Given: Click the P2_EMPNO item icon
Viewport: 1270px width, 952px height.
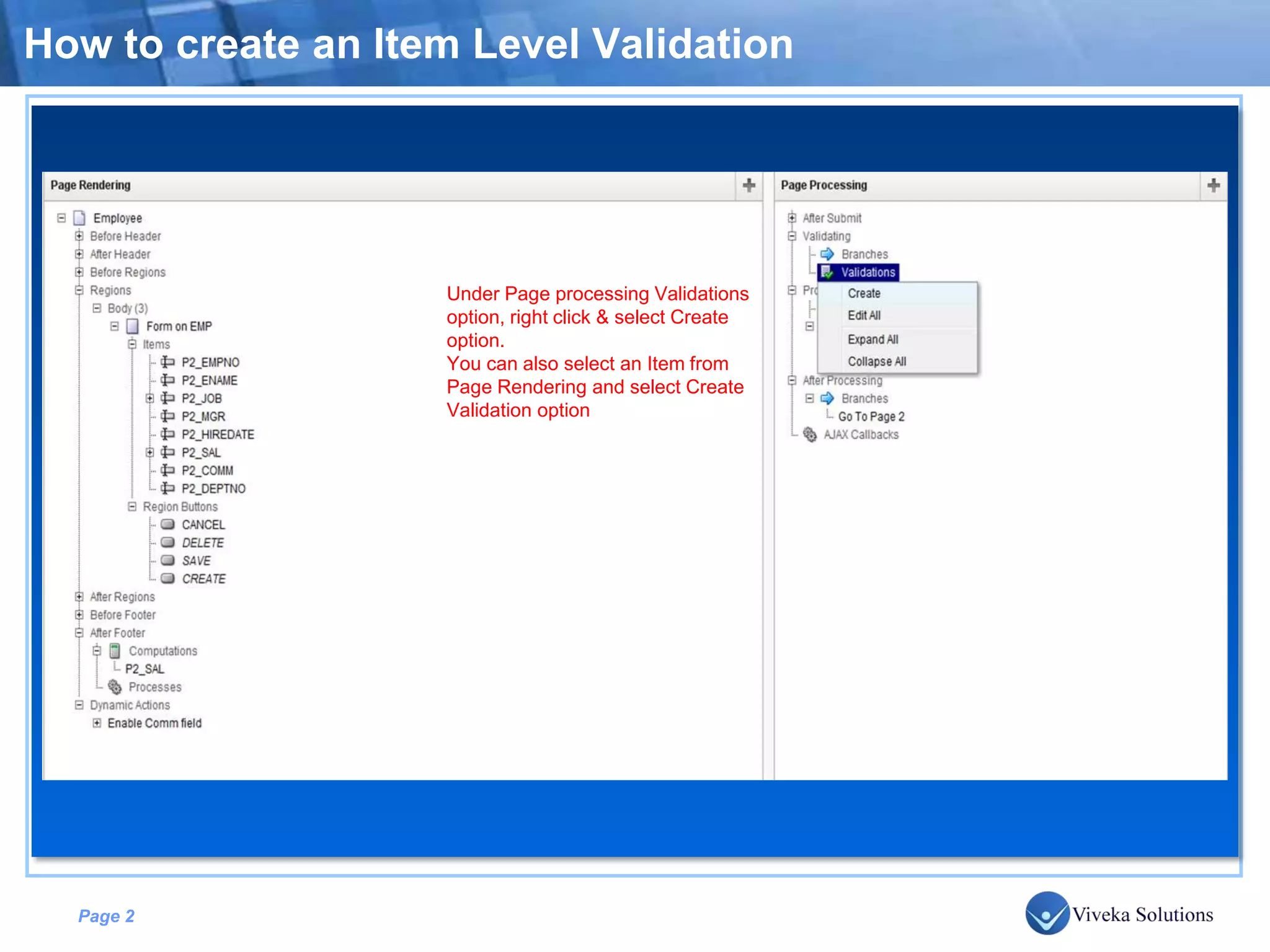Looking at the screenshot, I should point(167,363).
